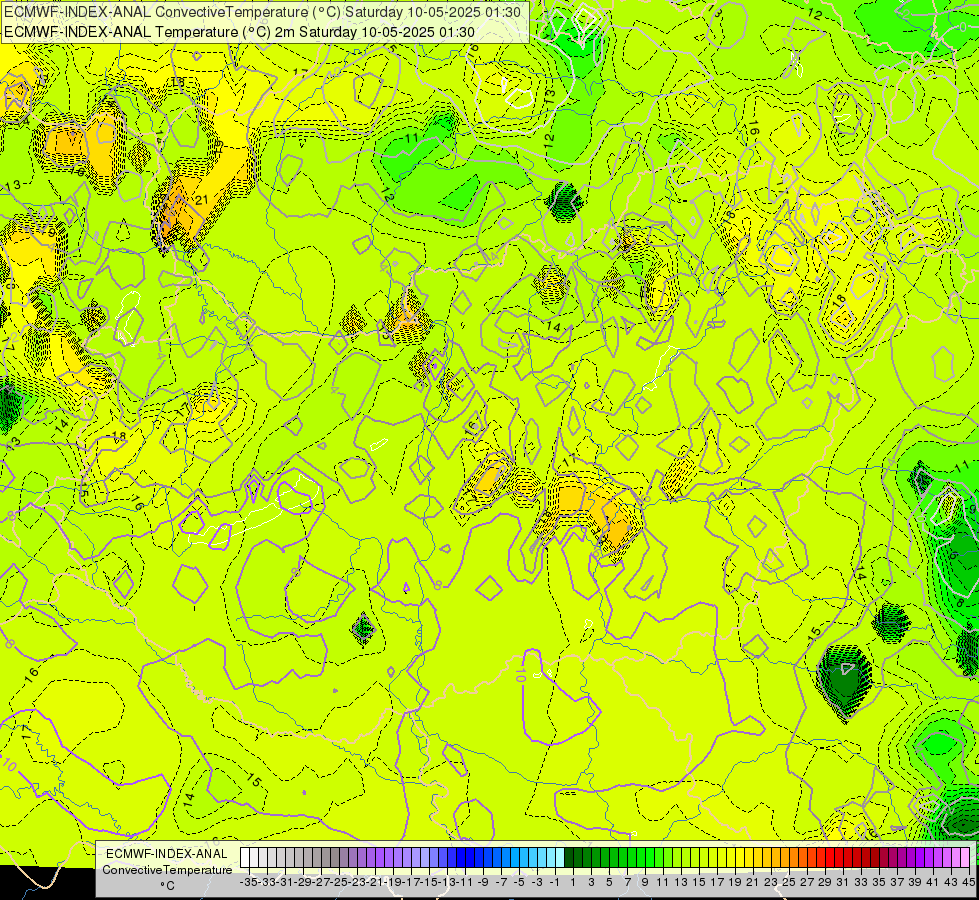Click the legend scale number 5
Screen dimensions: 979x900
[x=609, y=882]
